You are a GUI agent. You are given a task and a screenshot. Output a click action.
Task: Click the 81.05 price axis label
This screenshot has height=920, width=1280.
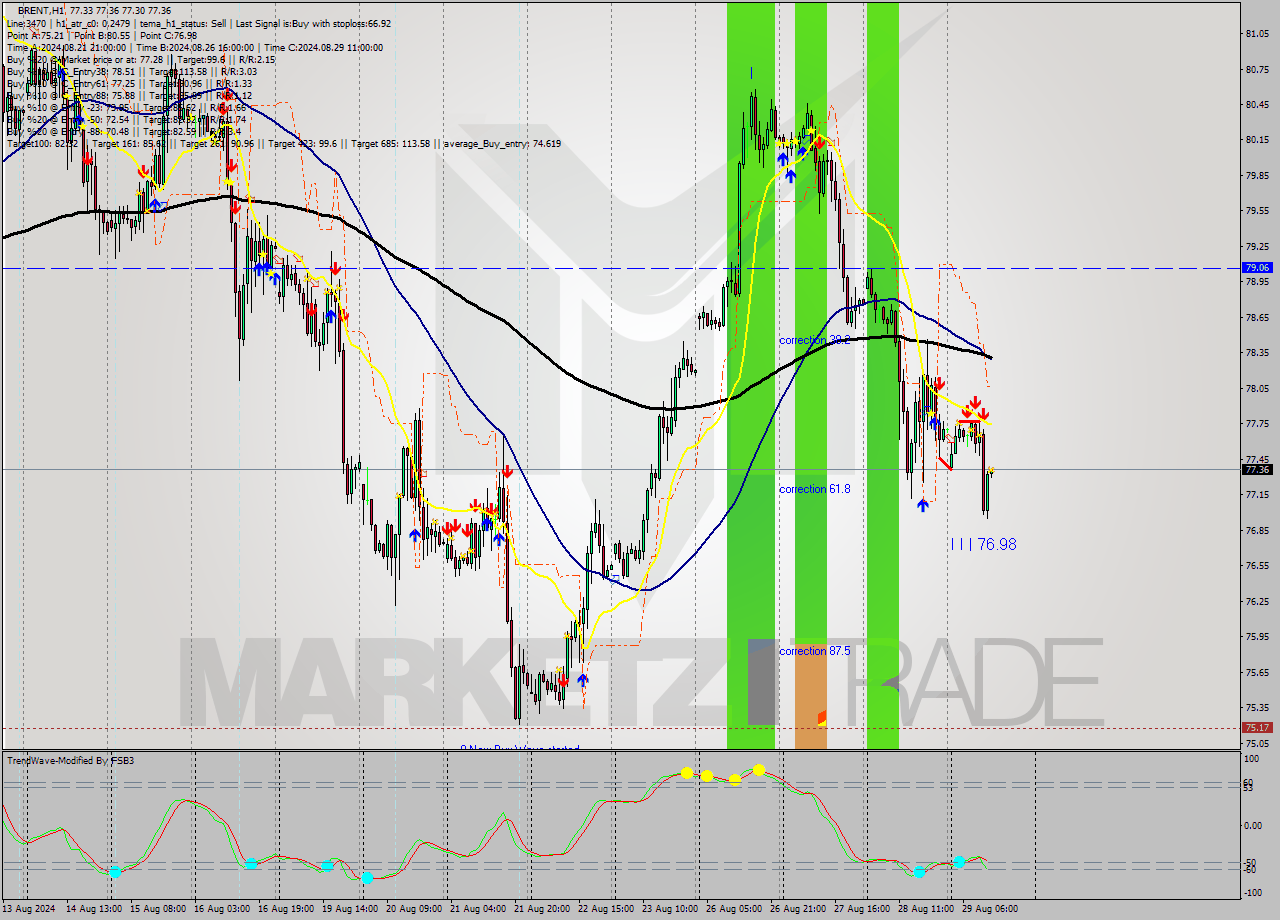[1257, 34]
